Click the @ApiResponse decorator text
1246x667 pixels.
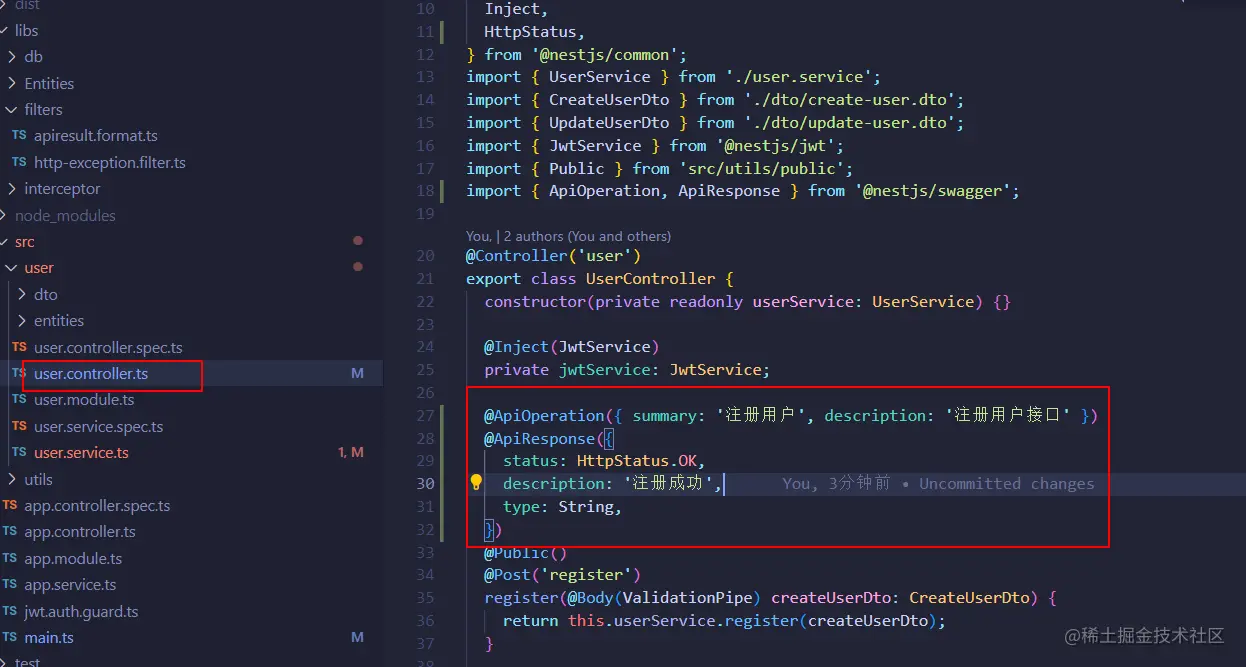[x=540, y=438]
